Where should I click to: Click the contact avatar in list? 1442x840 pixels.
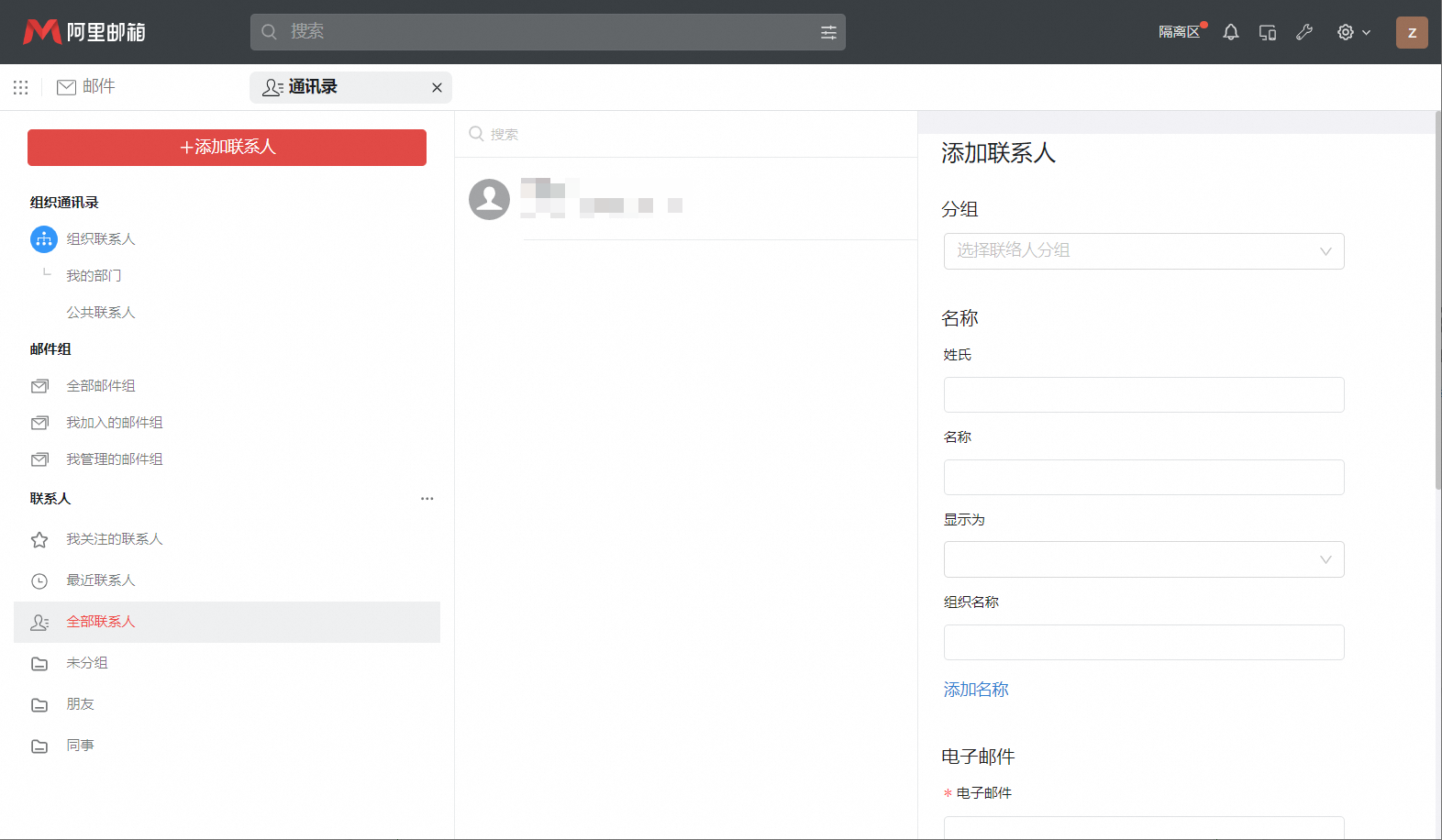[x=489, y=199]
